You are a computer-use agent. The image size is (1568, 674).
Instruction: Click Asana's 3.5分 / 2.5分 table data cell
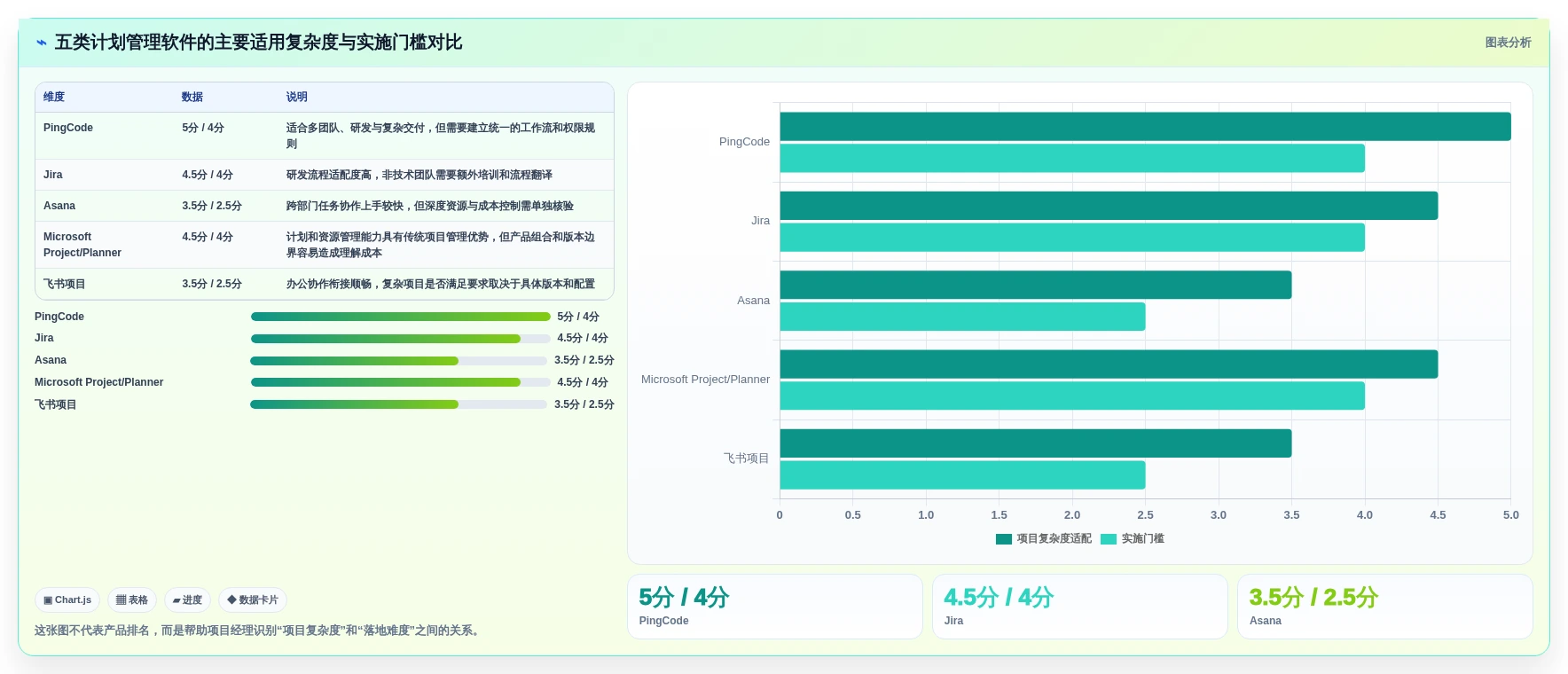point(212,206)
